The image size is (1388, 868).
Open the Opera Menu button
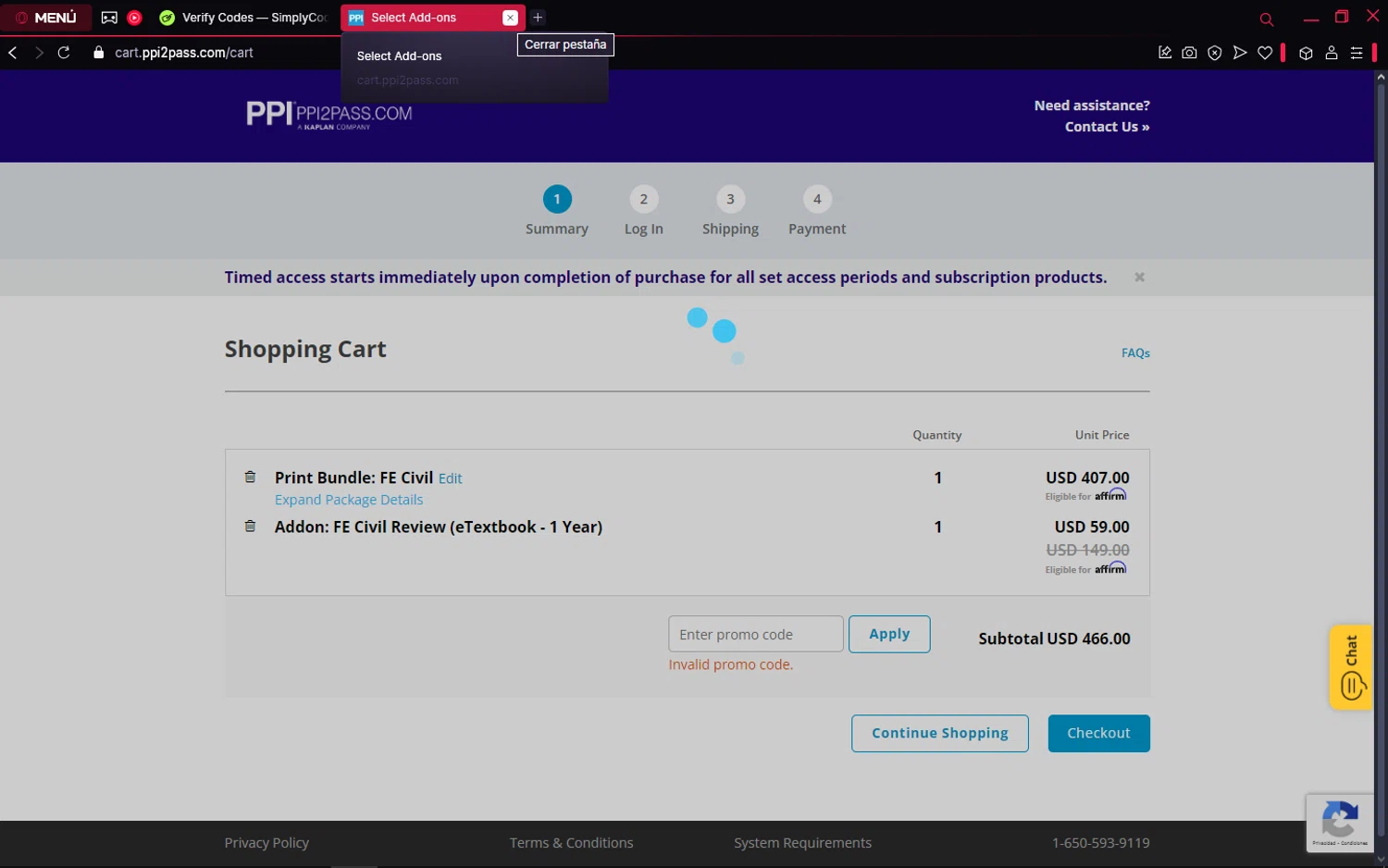coord(46,18)
